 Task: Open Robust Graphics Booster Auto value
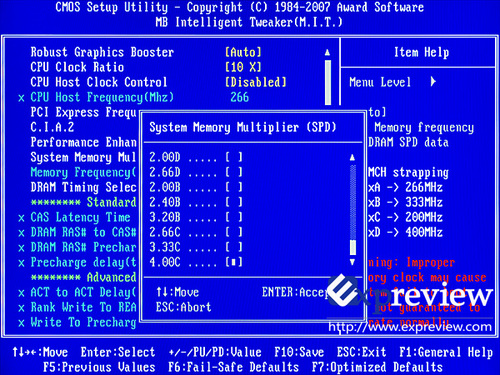click(x=243, y=52)
